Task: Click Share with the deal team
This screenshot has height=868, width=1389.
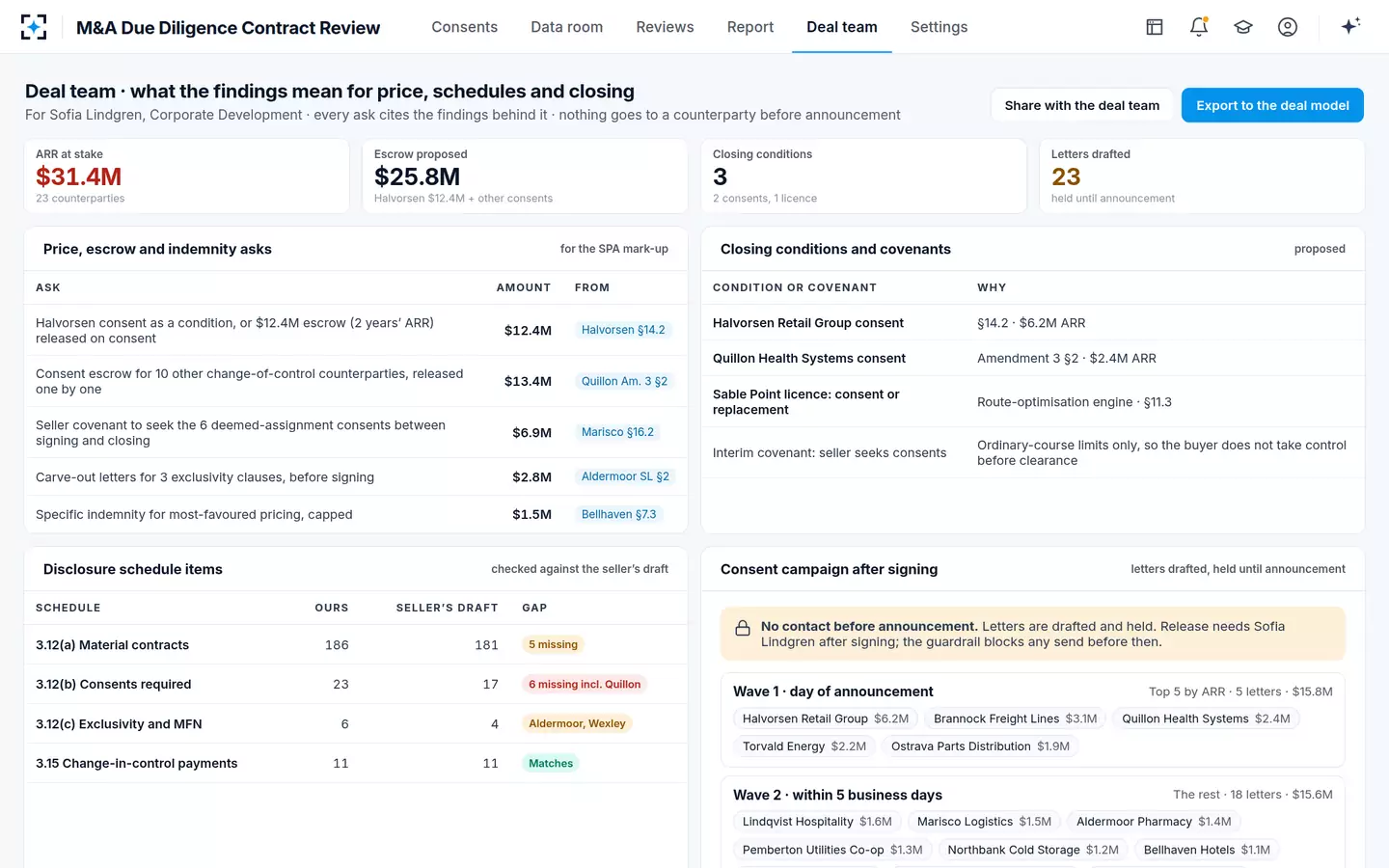Action: [1082, 105]
